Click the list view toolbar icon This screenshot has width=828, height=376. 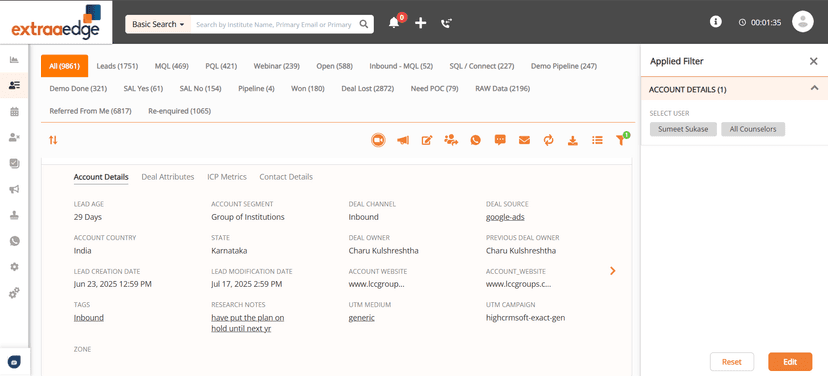(x=597, y=140)
